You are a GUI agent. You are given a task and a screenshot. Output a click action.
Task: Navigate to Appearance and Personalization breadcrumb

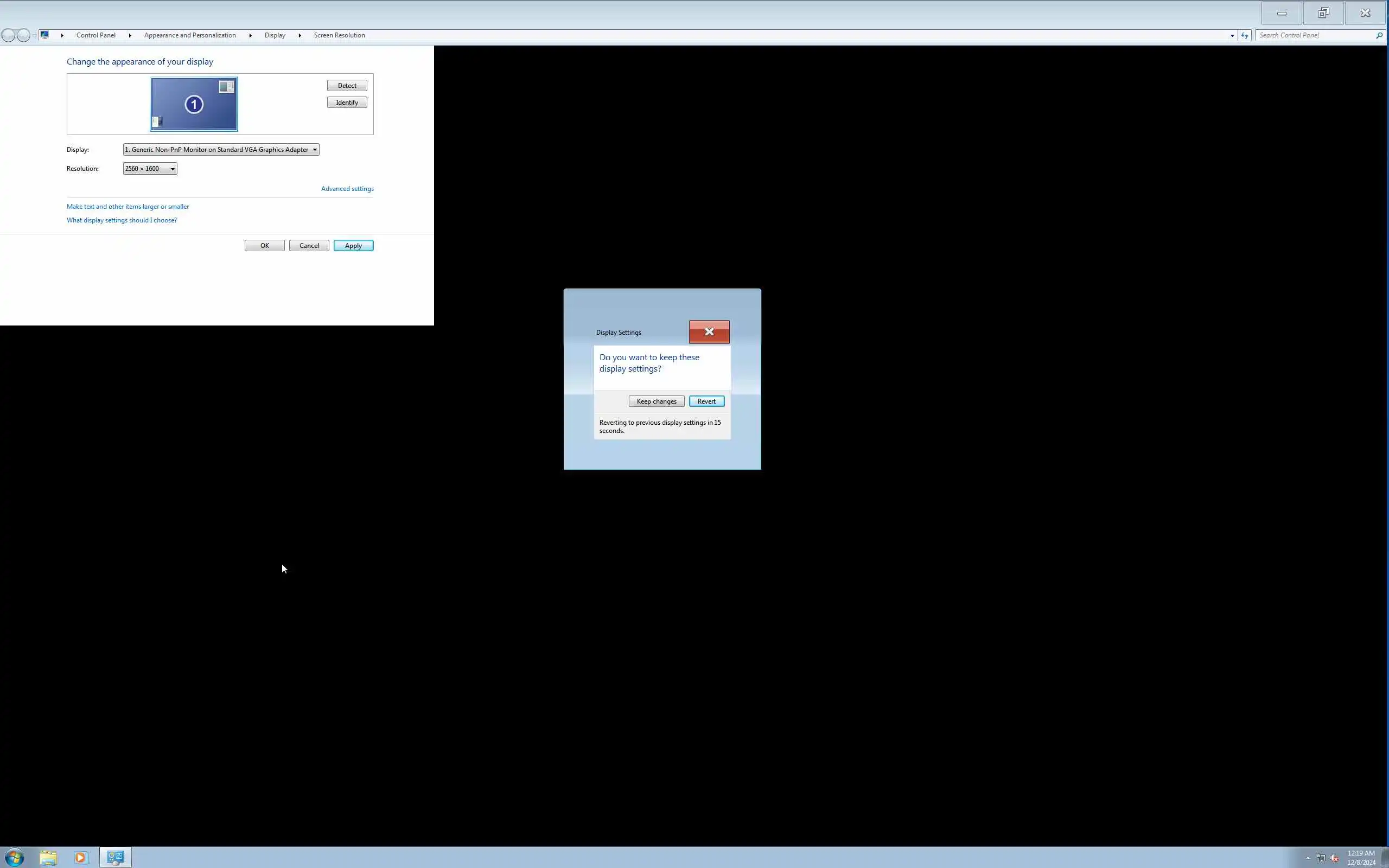[190, 36]
